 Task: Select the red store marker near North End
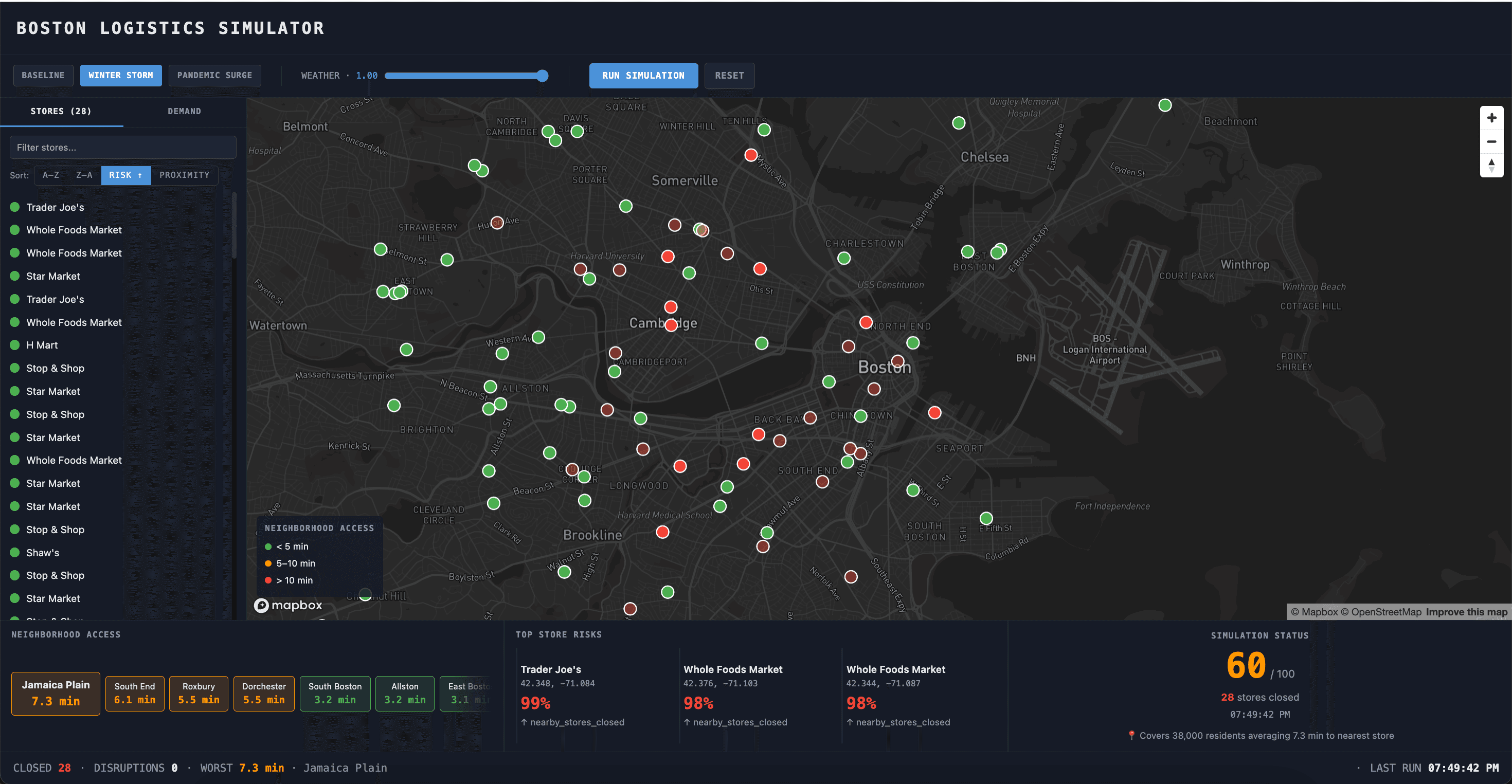(x=866, y=322)
